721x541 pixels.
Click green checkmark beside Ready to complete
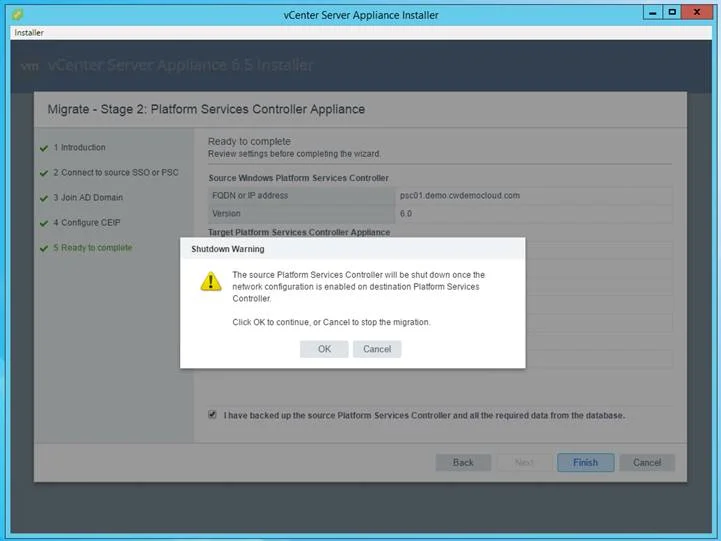pyautogui.click(x=44, y=248)
